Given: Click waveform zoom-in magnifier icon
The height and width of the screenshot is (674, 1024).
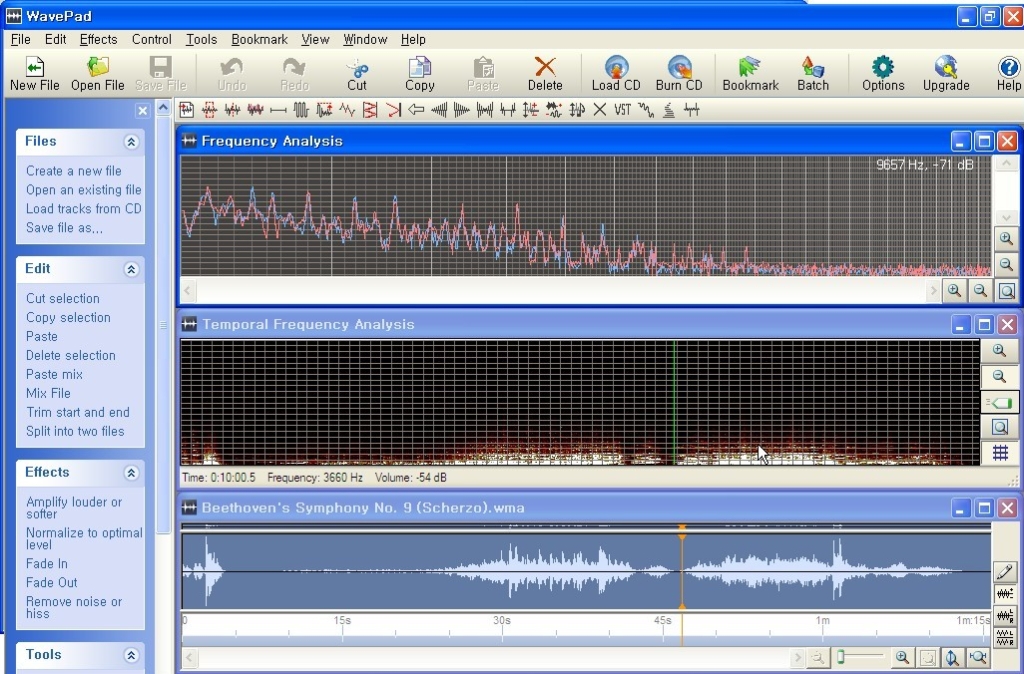Looking at the screenshot, I should tap(902, 658).
